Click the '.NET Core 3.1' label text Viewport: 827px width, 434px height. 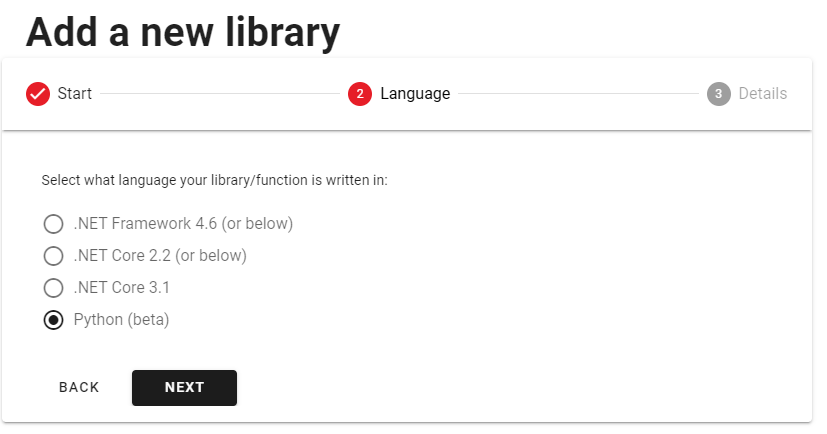(x=122, y=288)
